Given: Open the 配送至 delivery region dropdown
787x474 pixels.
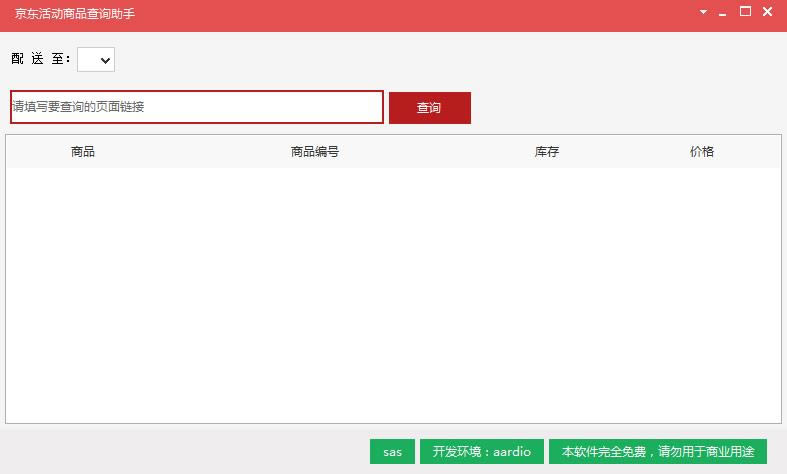Looking at the screenshot, I should point(96,60).
